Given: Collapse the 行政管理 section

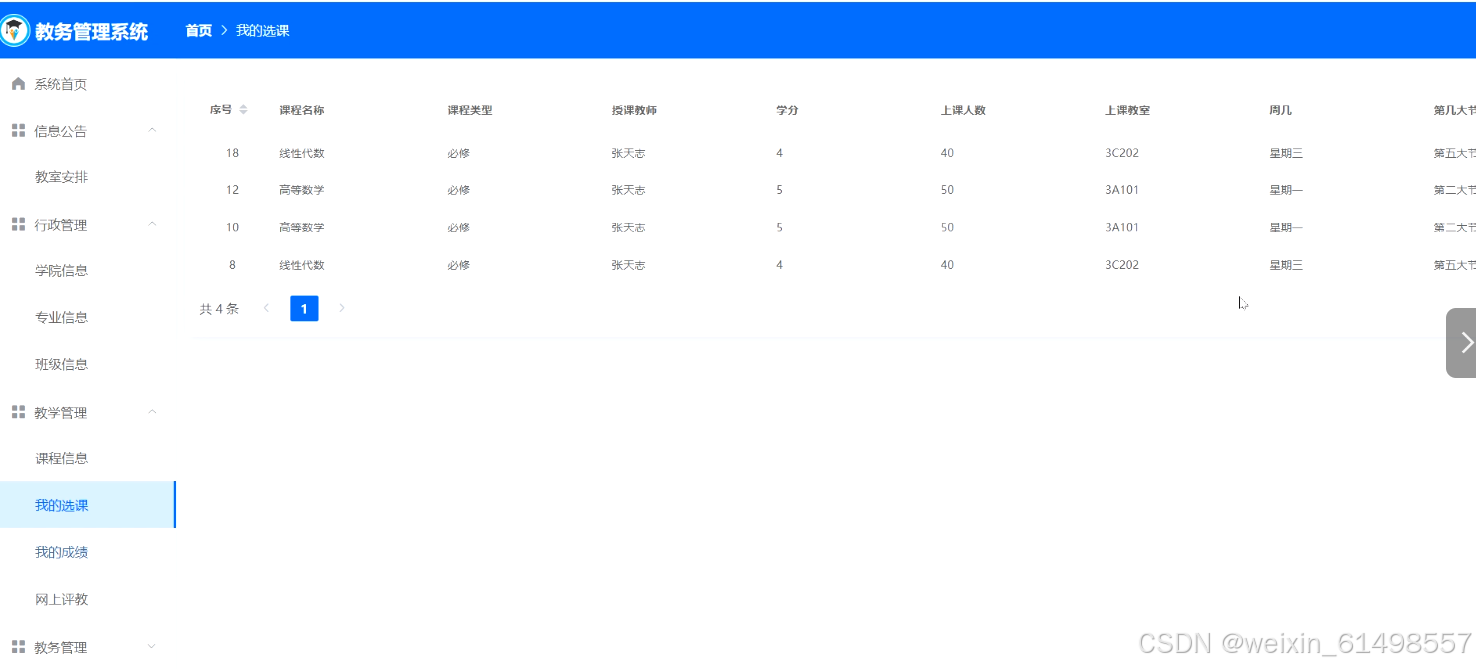Looking at the screenshot, I should point(152,224).
